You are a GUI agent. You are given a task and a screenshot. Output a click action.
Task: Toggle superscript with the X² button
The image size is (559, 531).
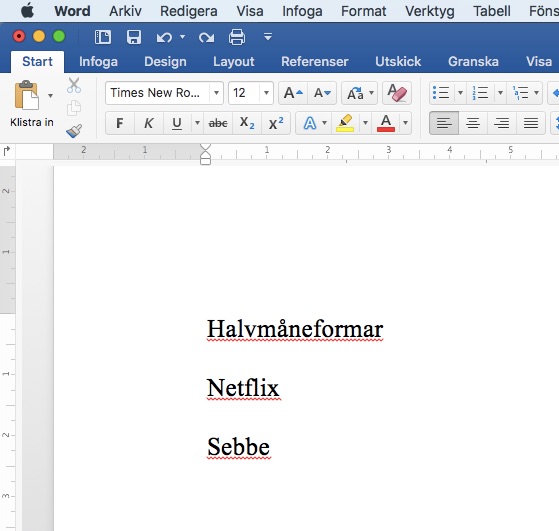[276, 123]
